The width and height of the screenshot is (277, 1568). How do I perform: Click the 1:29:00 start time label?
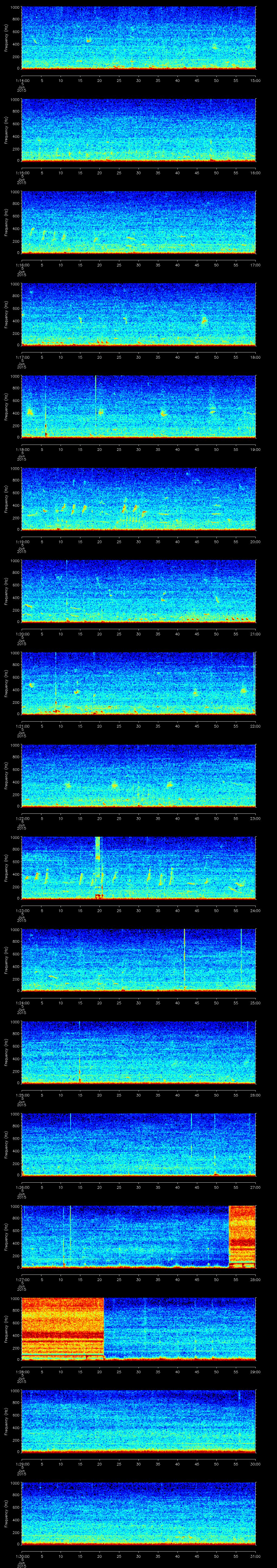coord(22,1463)
